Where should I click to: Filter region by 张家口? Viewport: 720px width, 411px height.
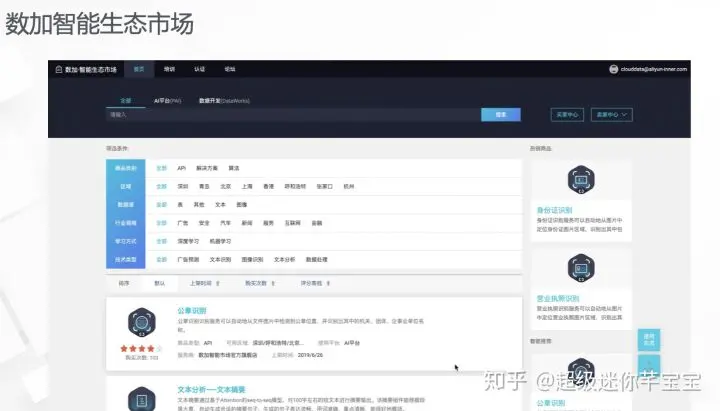click(x=324, y=186)
